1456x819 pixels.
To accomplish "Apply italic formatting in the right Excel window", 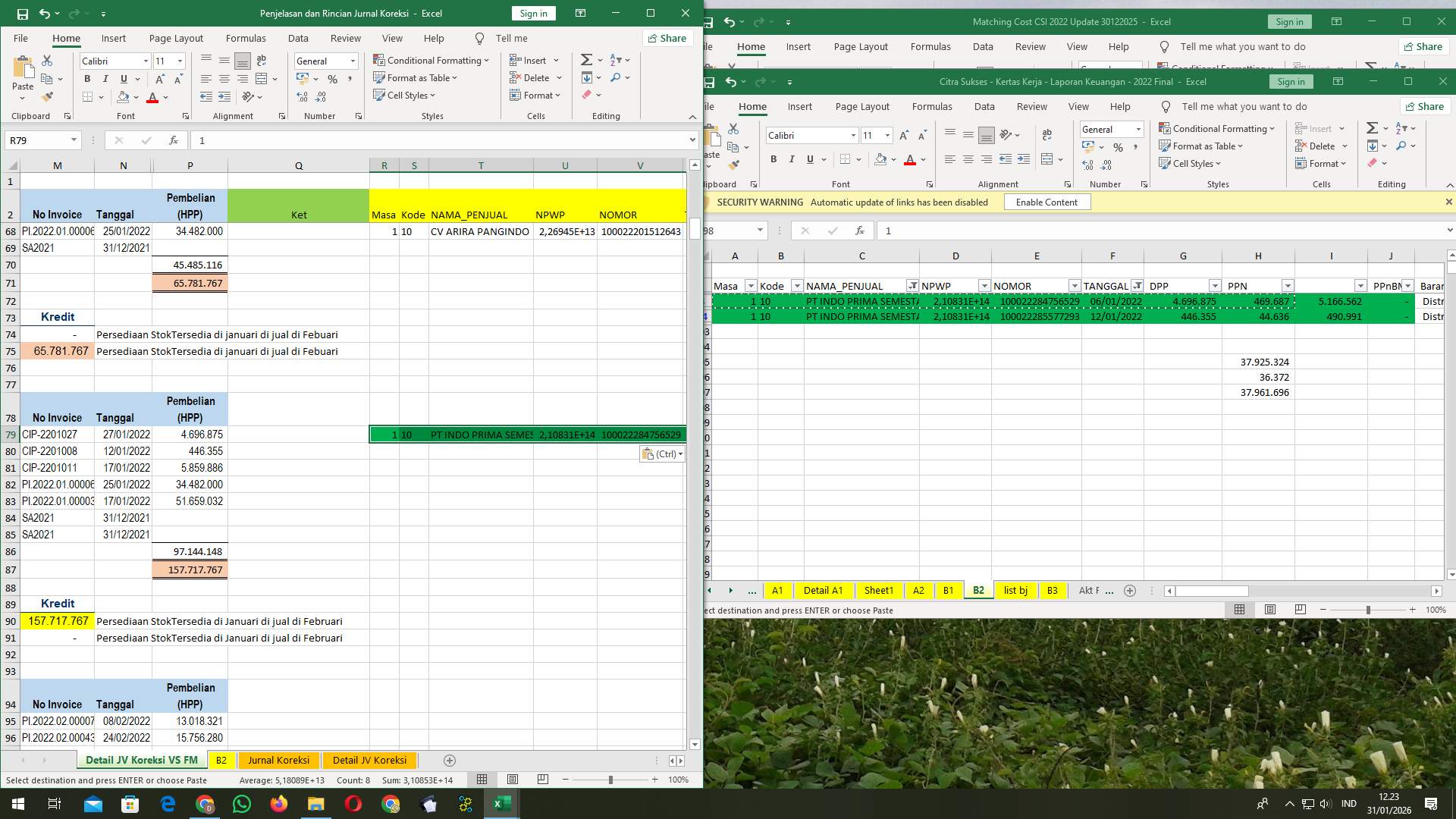I will (791, 159).
